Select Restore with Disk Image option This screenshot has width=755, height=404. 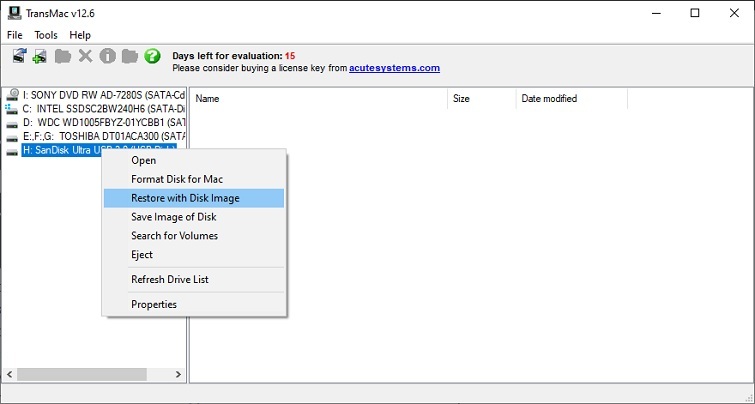(x=185, y=198)
